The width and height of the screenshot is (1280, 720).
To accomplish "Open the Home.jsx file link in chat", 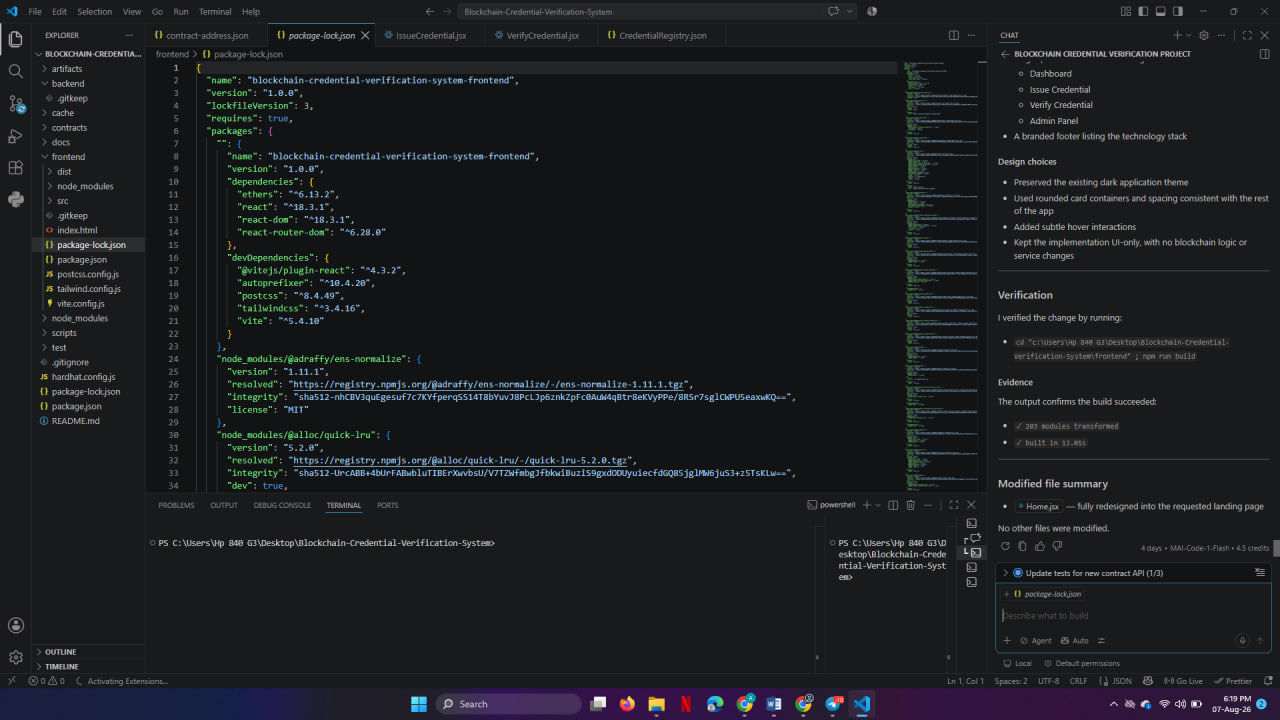I will pos(1038,507).
